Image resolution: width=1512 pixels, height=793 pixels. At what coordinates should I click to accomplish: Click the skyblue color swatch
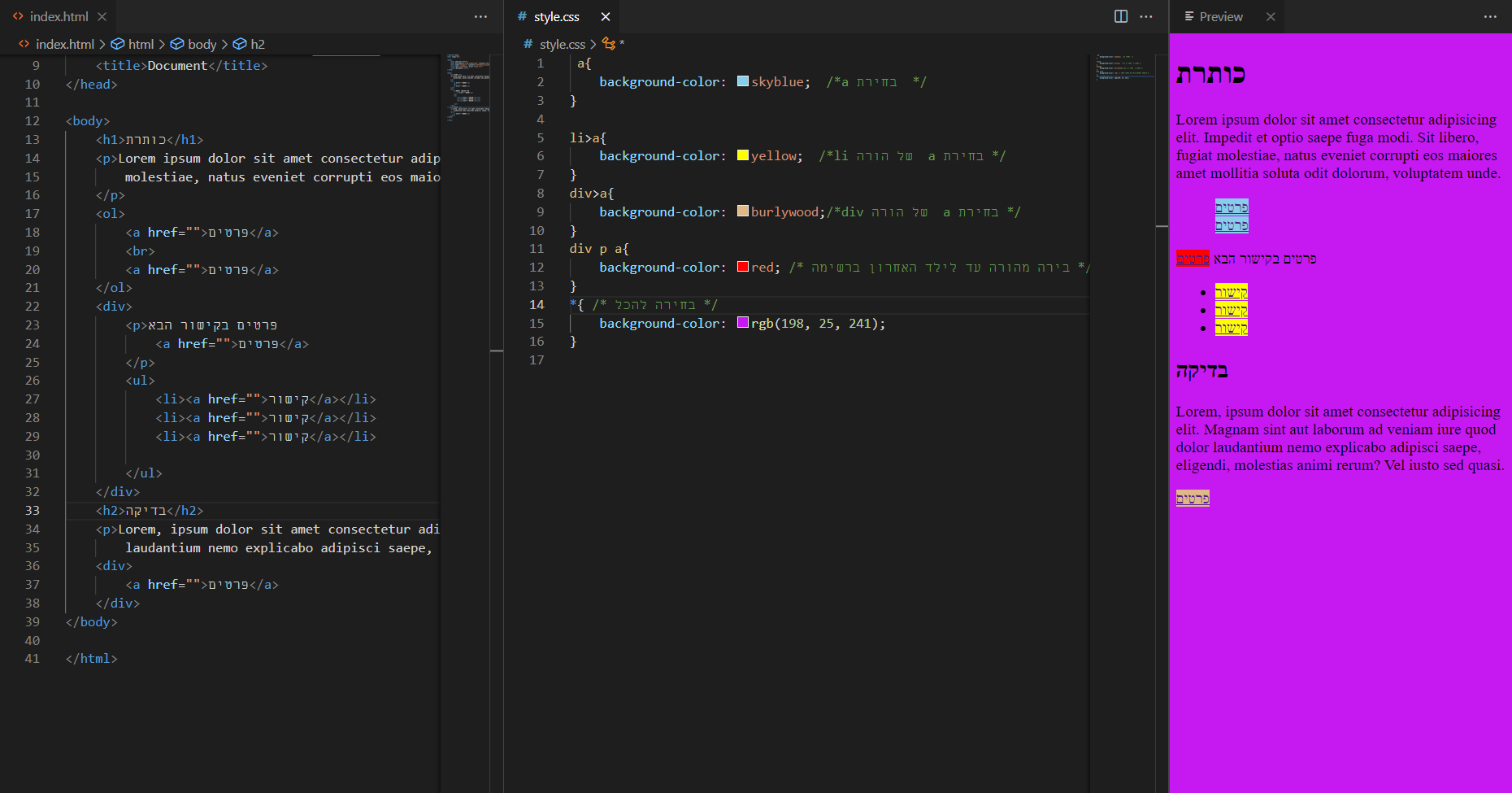click(x=742, y=81)
